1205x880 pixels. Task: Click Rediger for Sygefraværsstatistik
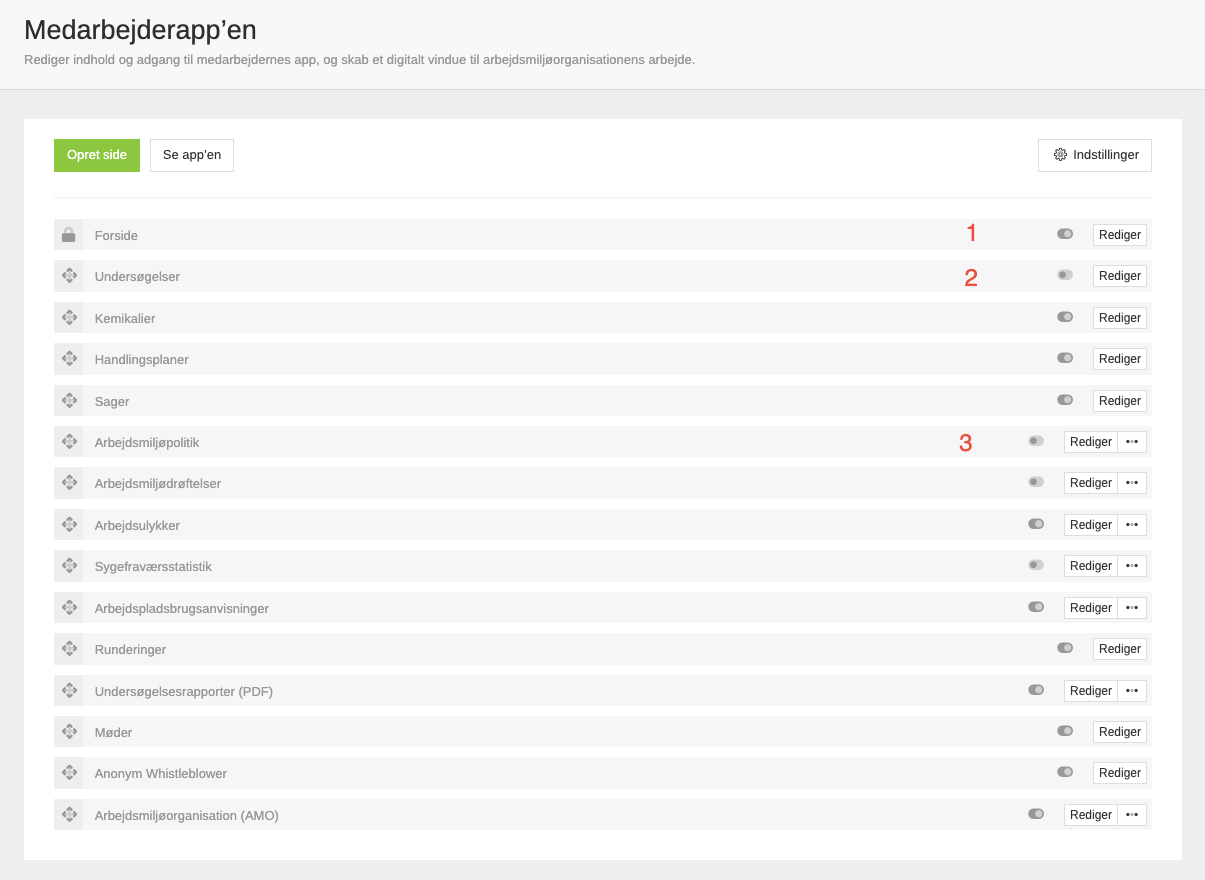tap(1091, 566)
